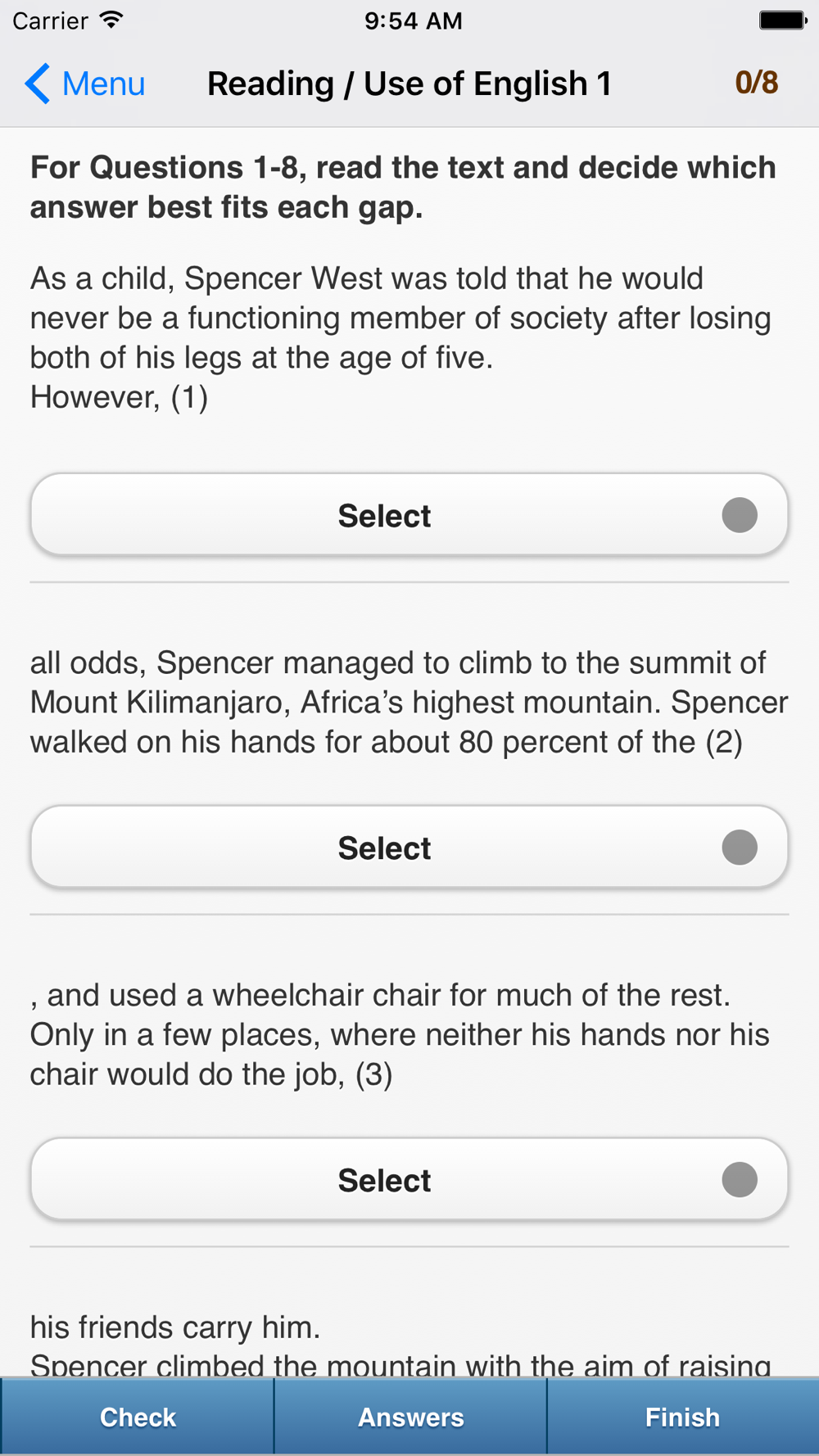
Task: Tap the gray circle indicator for gap 2
Action: point(740,848)
